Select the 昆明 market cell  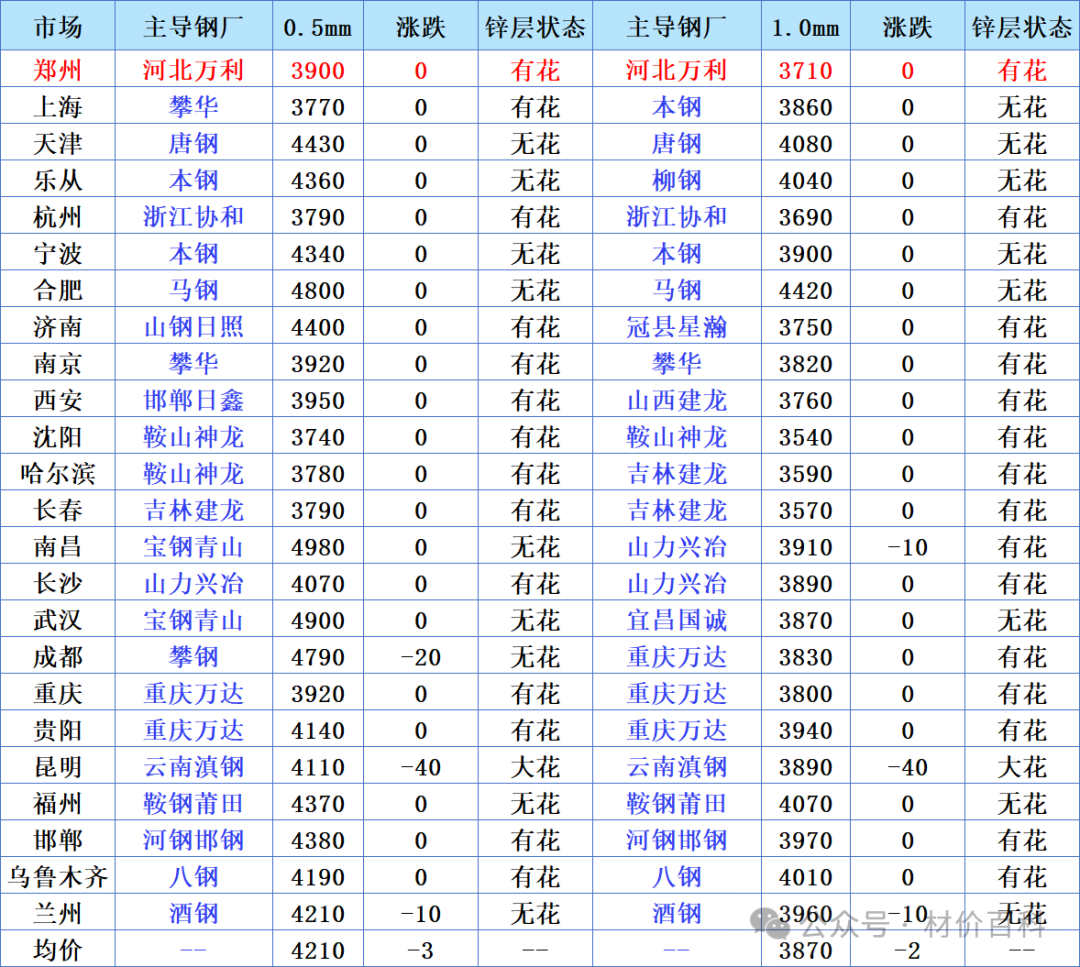(58, 767)
